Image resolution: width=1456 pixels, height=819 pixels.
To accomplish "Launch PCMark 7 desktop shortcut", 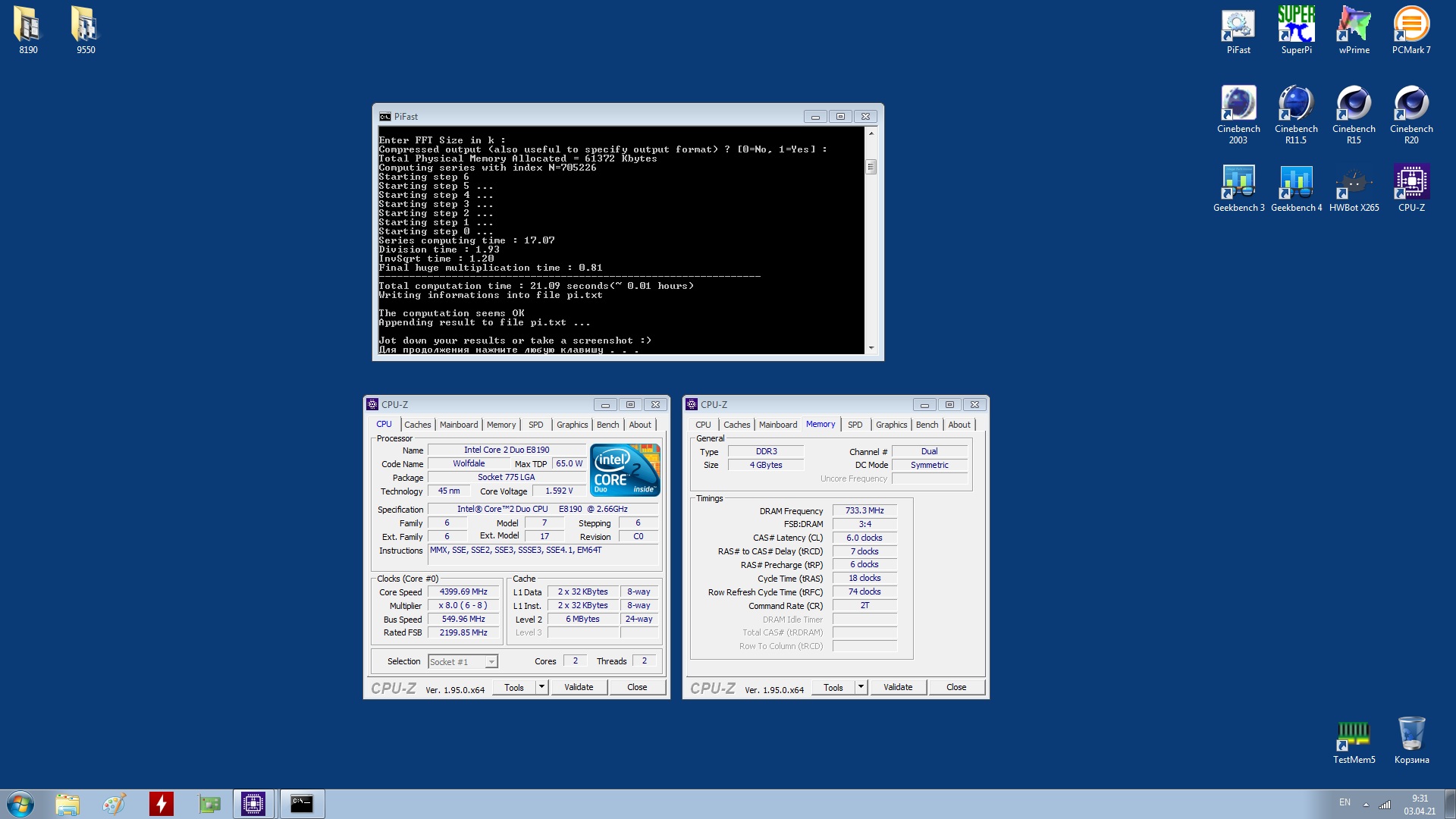I will (1411, 30).
